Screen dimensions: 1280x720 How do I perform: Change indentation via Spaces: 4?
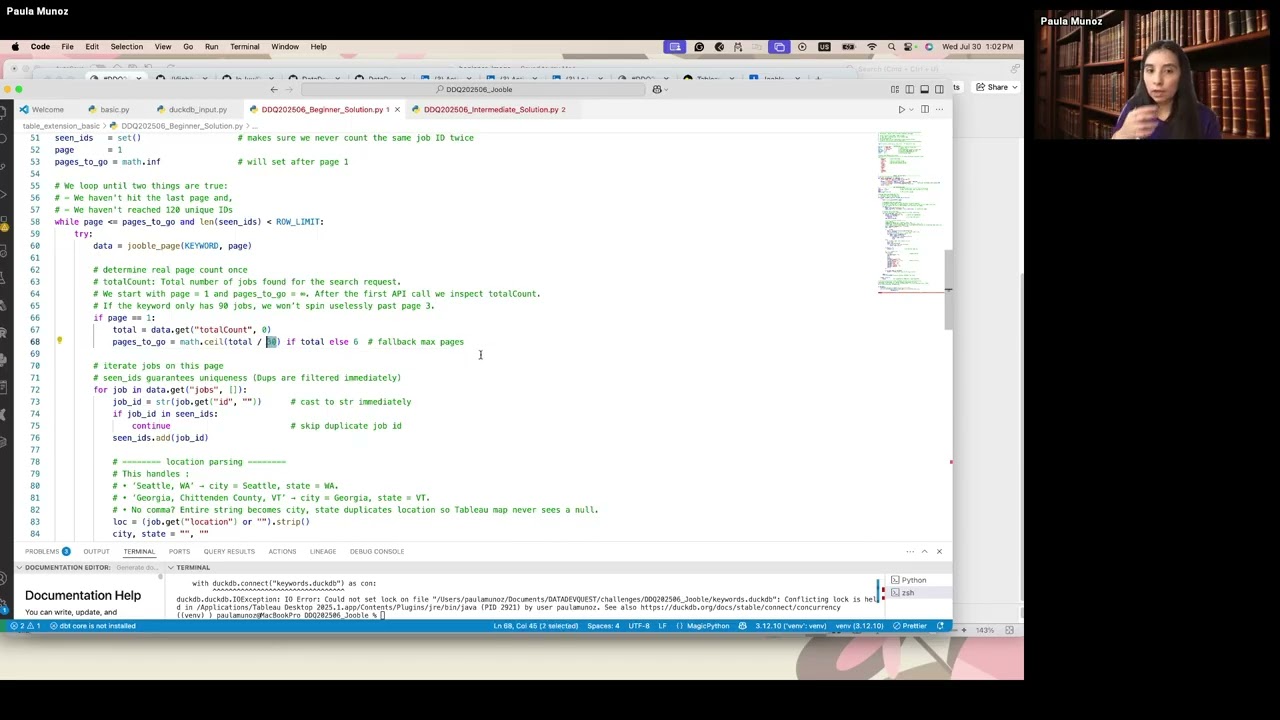(603, 626)
